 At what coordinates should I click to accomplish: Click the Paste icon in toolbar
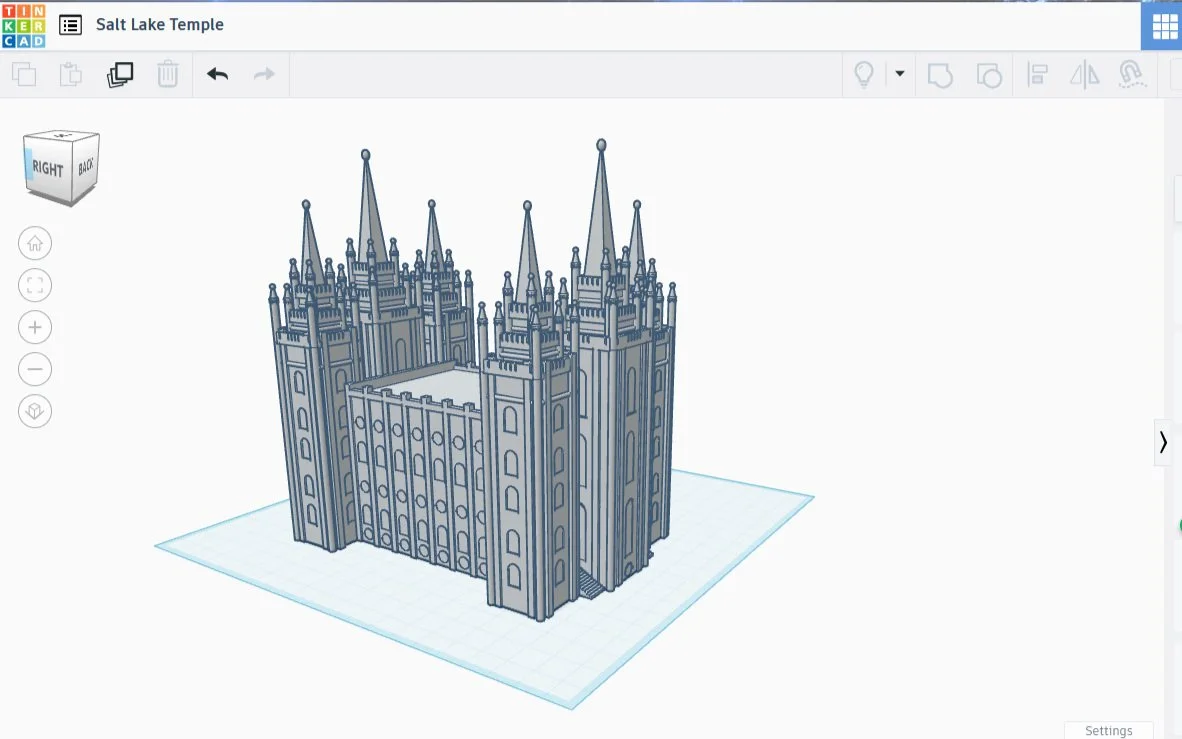[x=70, y=74]
